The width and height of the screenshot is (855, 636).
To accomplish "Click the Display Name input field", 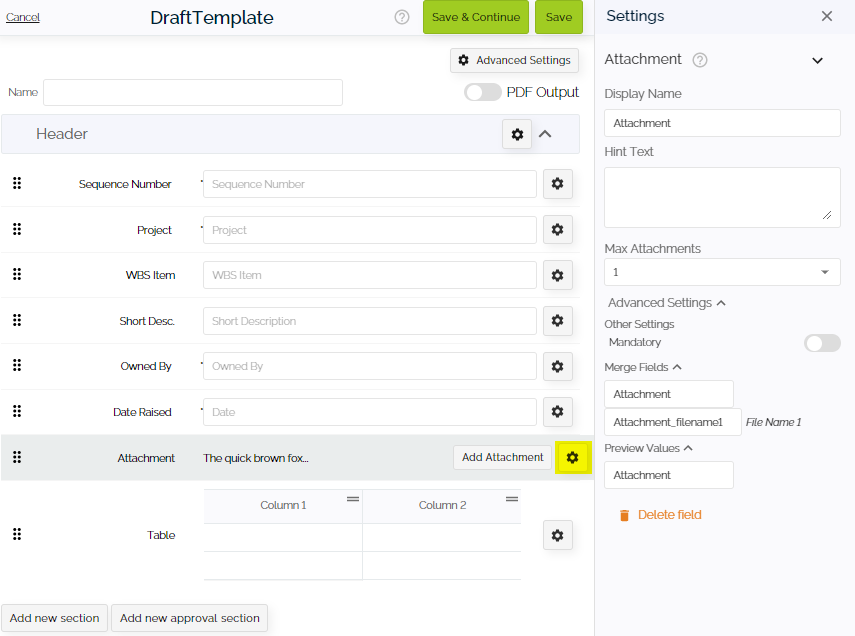I will pyautogui.click(x=722, y=123).
